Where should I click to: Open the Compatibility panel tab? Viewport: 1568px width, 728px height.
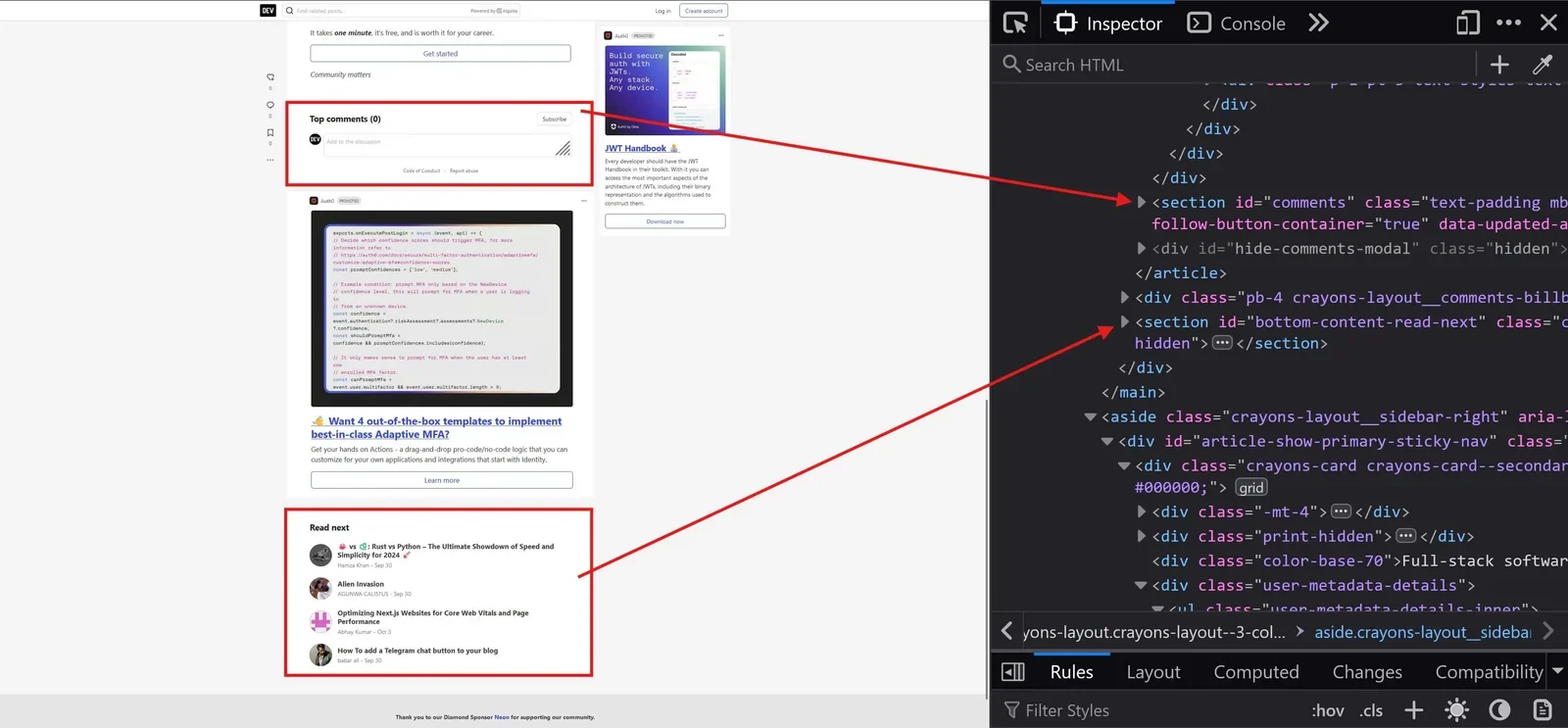pos(1489,672)
